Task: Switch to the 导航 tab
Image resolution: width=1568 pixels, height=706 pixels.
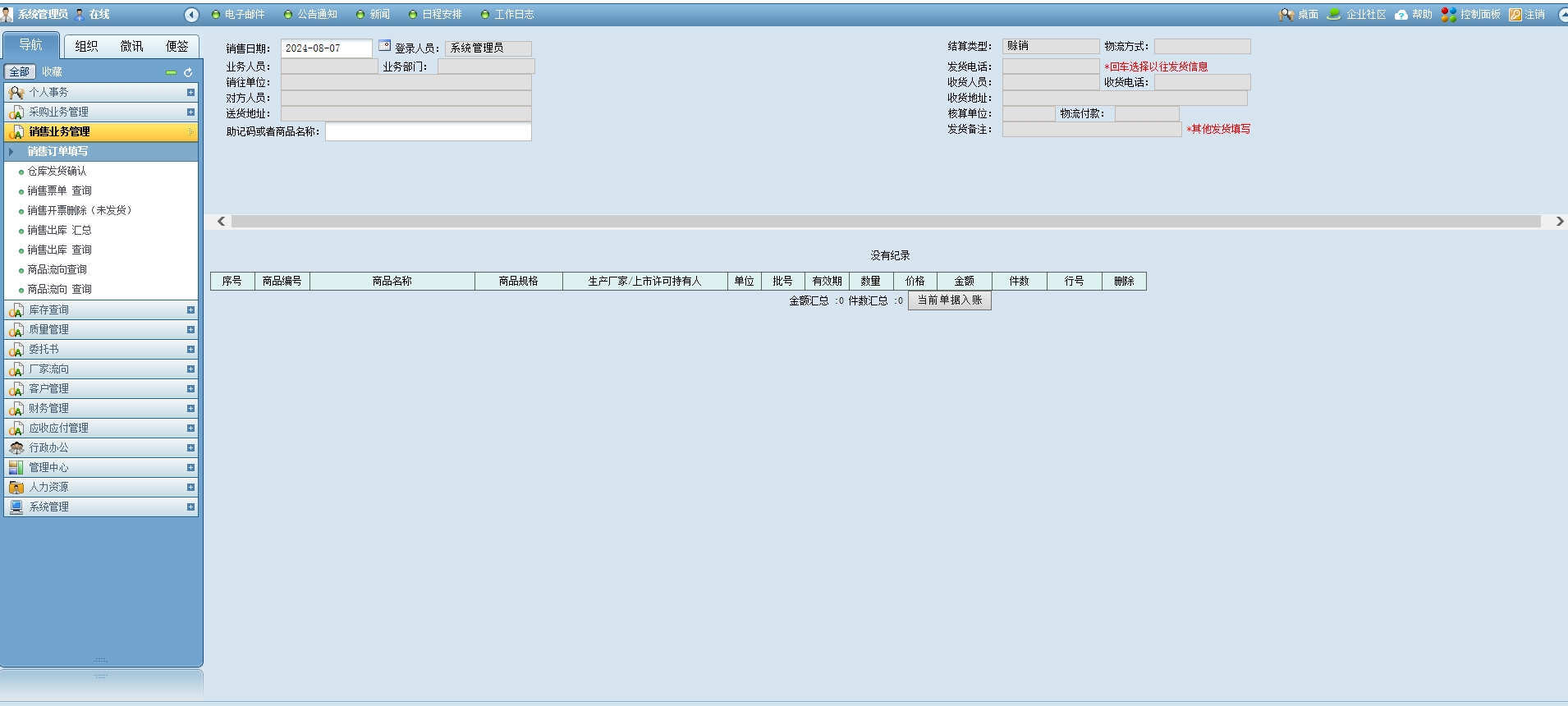Action: [x=31, y=45]
